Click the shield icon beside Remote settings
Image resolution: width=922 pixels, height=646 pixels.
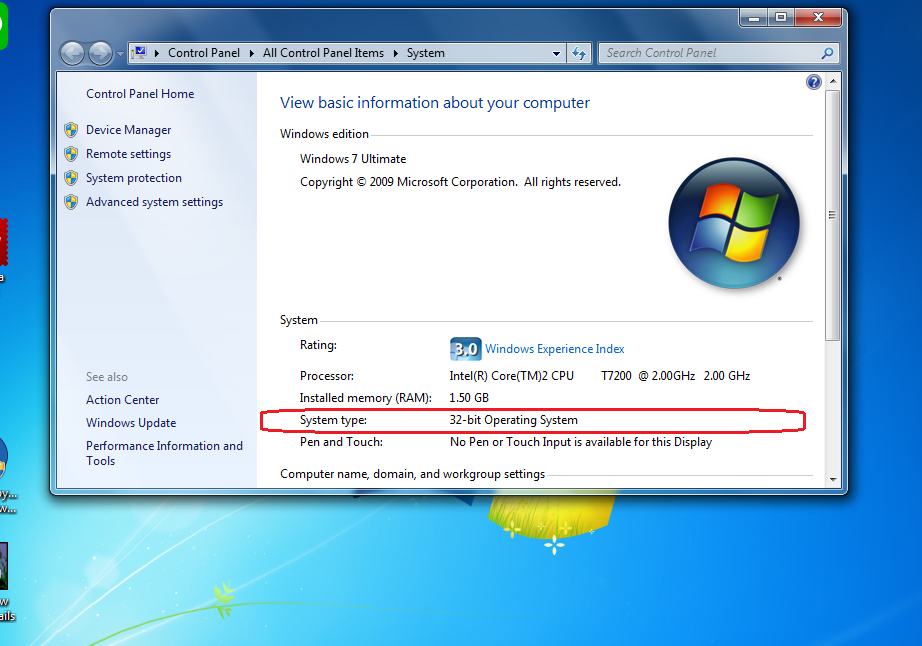(71, 154)
